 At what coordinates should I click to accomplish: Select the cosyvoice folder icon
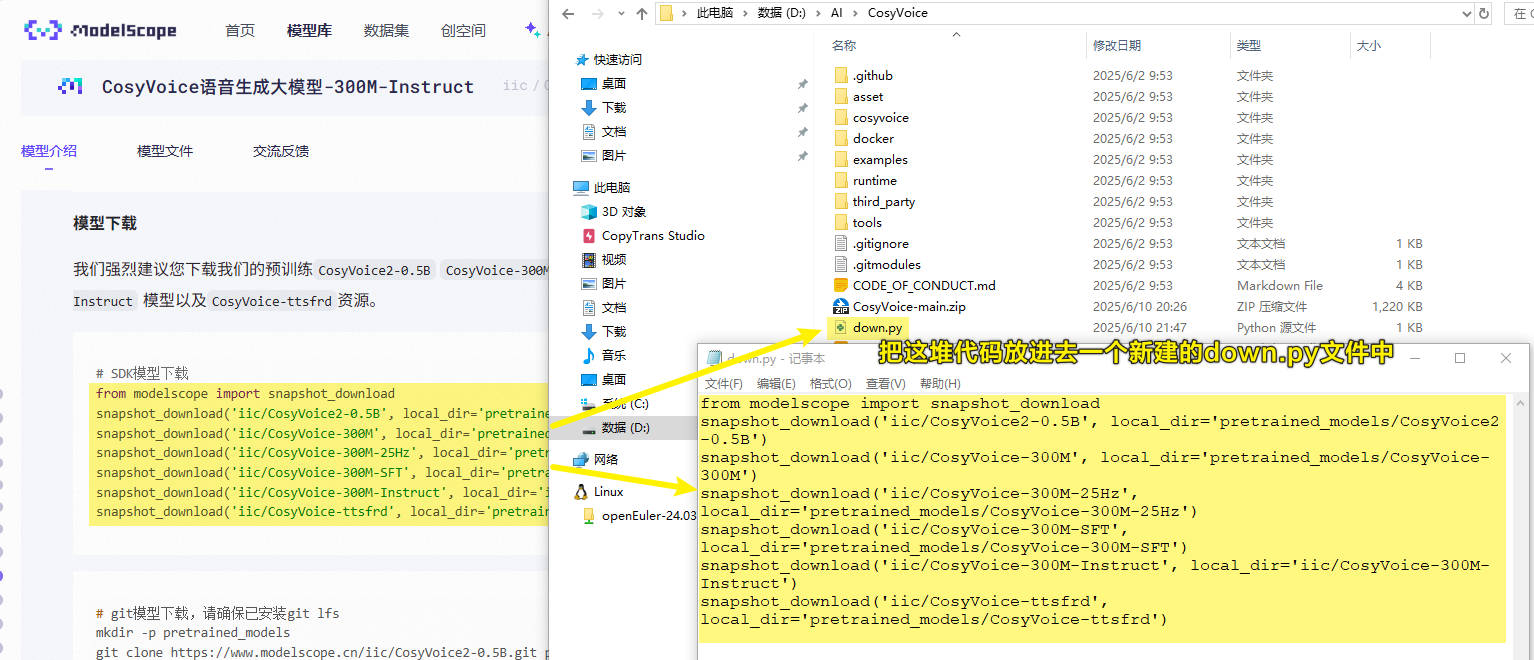(840, 117)
